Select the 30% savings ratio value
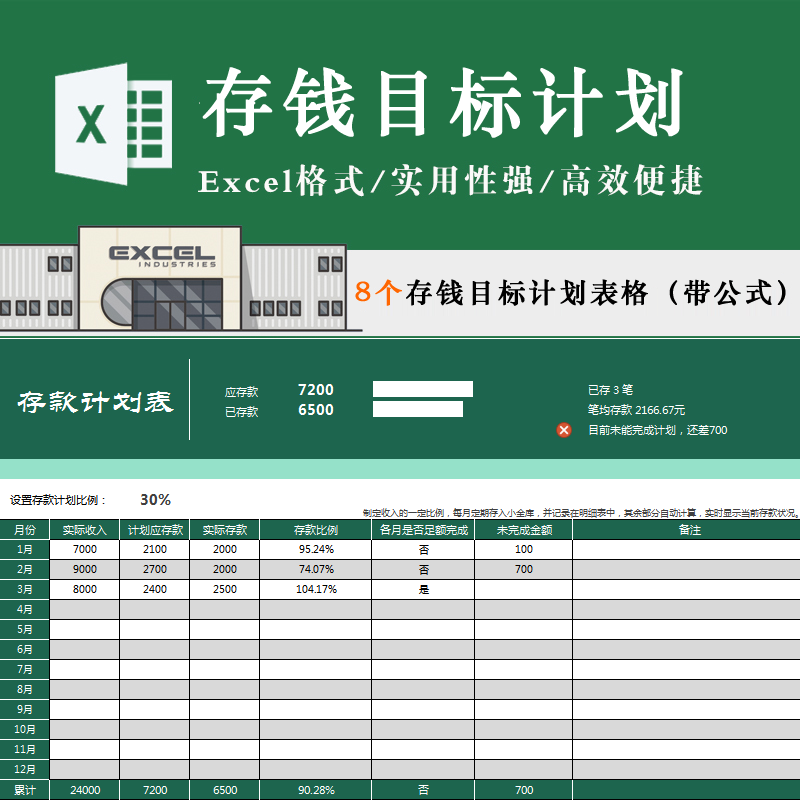 156,499
